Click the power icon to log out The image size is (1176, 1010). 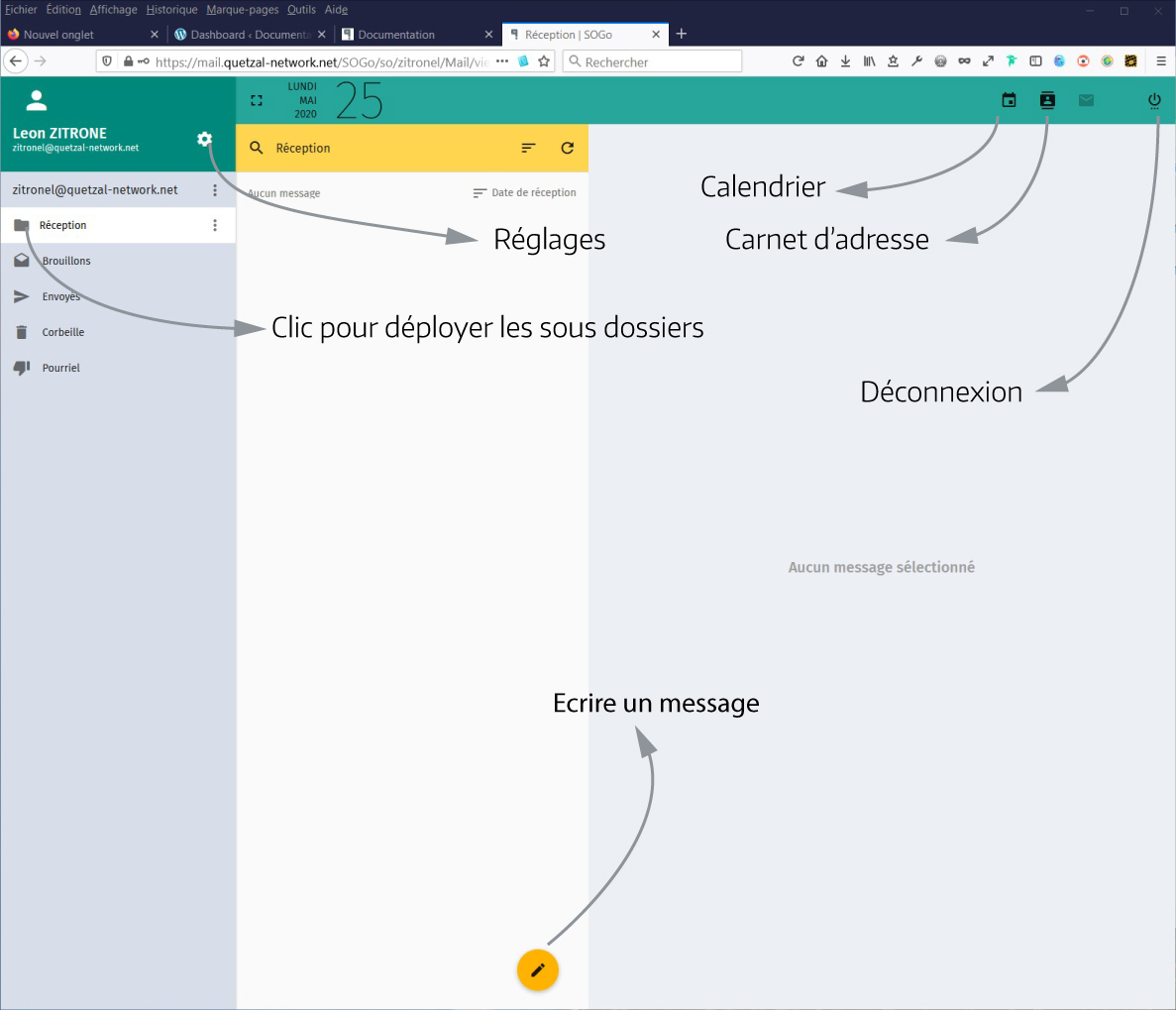click(1154, 100)
